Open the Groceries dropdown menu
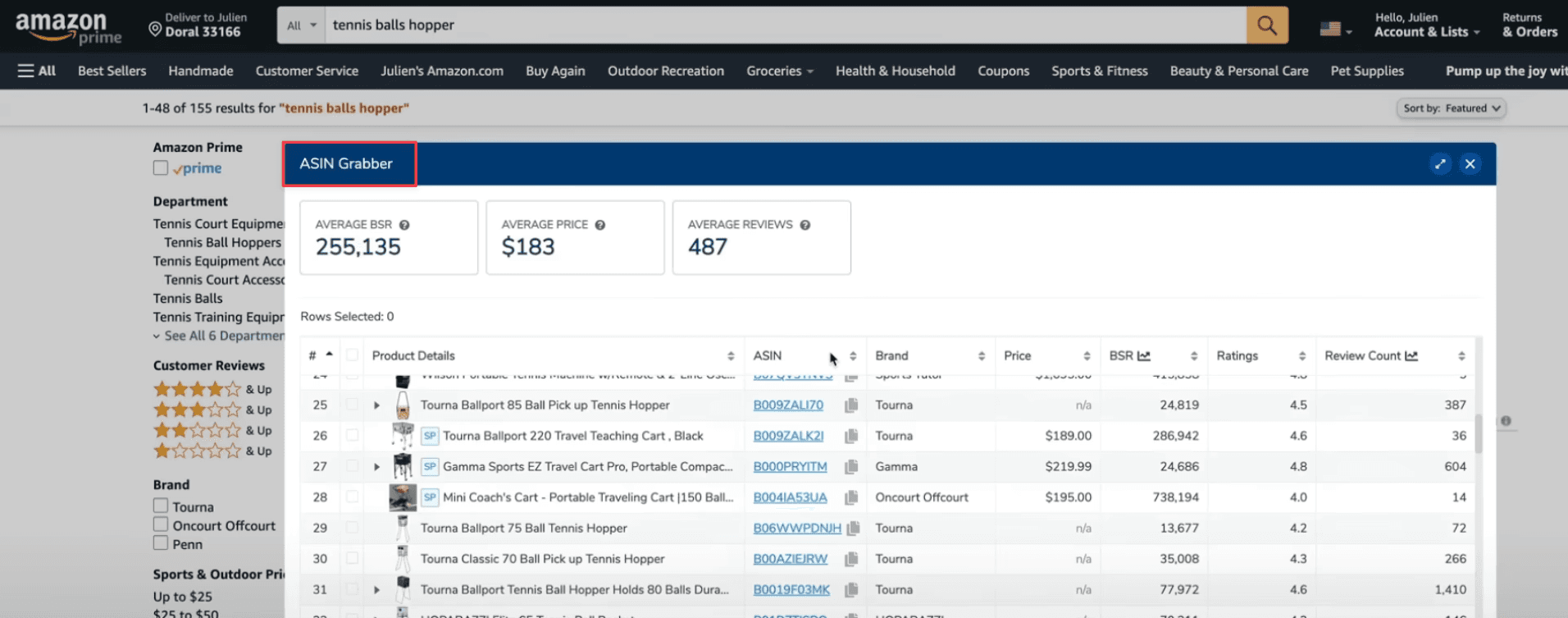 [x=780, y=71]
